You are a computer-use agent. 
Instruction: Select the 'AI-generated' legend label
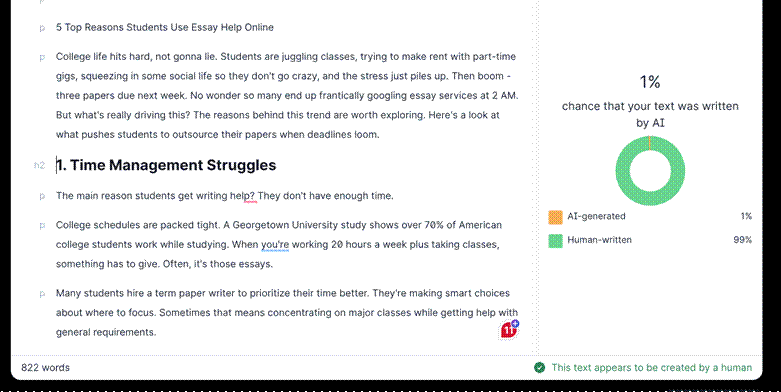pyautogui.click(x=596, y=216)
